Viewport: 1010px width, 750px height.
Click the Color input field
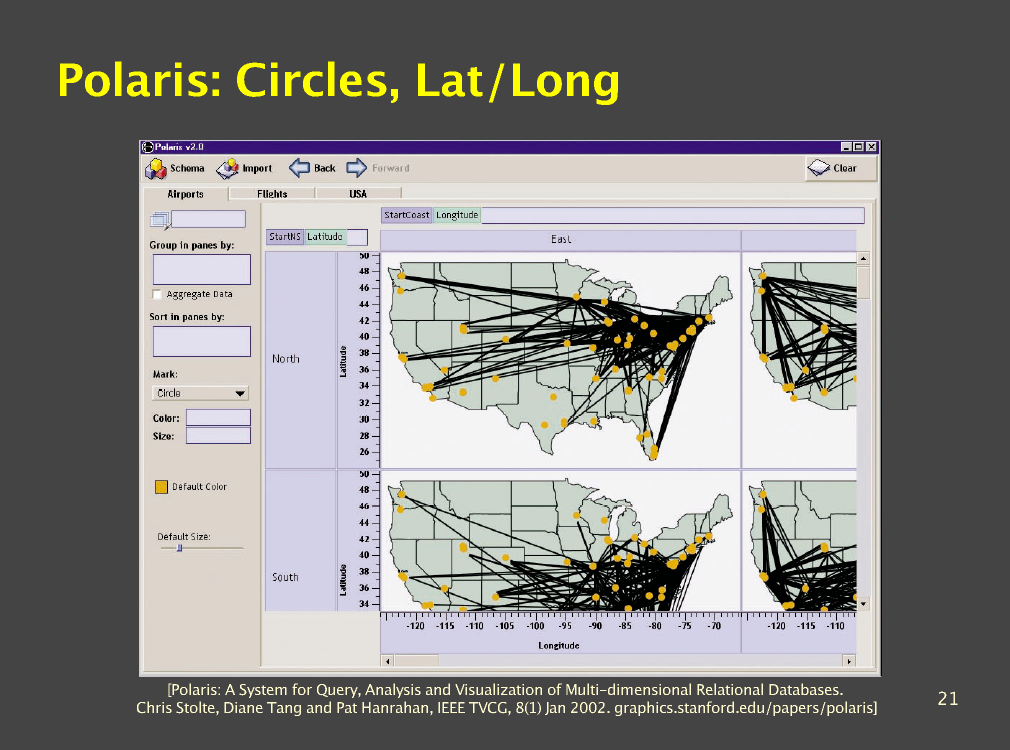pos(218,418)
